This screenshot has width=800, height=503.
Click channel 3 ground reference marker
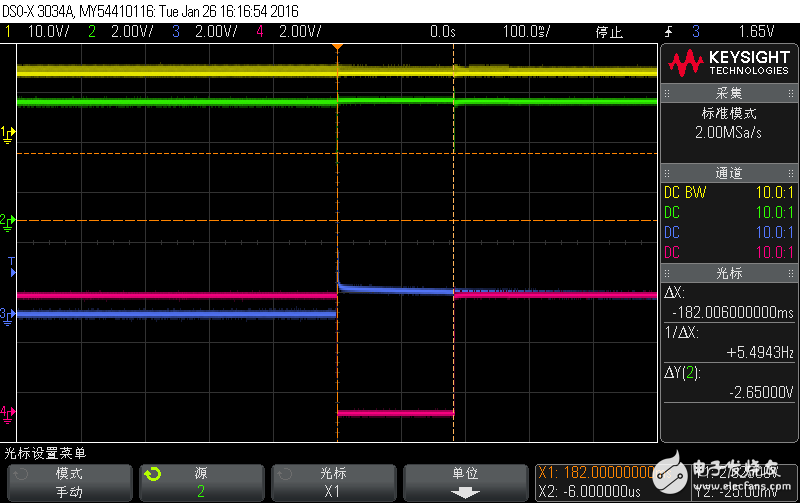pyautogui.click(x=8, y=315)
